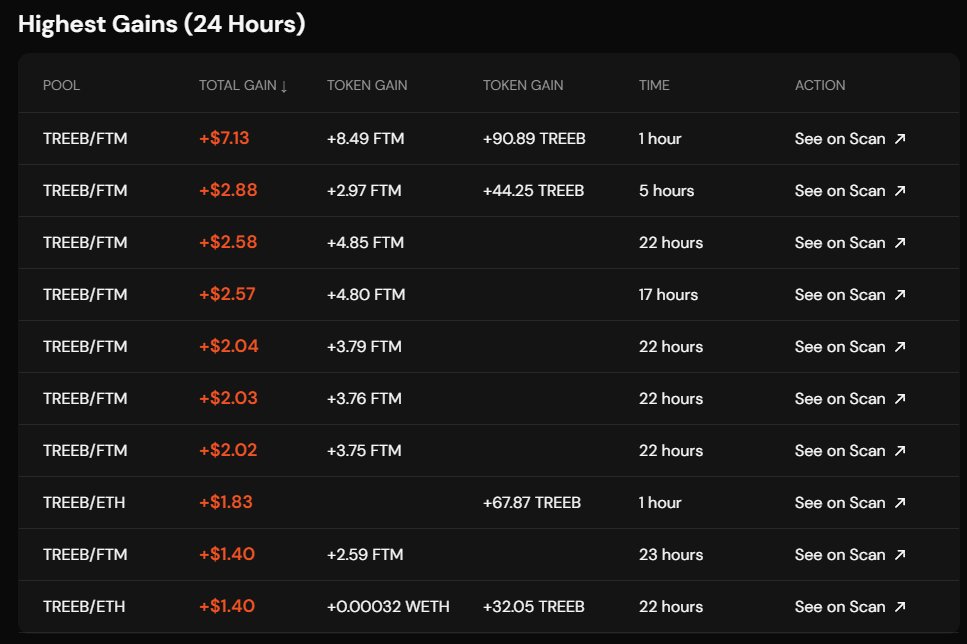Click the first TOKEN GAIN header

pyautogui.click(x=367, y=85)
